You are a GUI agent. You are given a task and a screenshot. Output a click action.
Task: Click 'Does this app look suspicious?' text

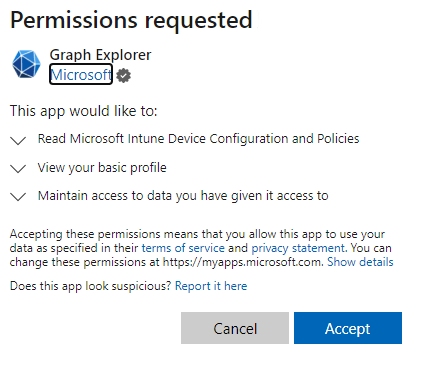(x=90, y=286)
